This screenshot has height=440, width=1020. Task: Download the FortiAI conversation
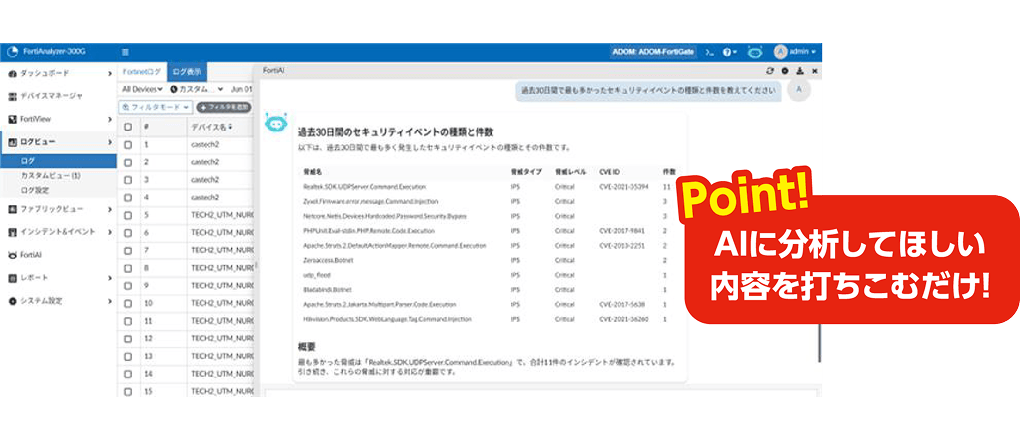coord(799,70)
